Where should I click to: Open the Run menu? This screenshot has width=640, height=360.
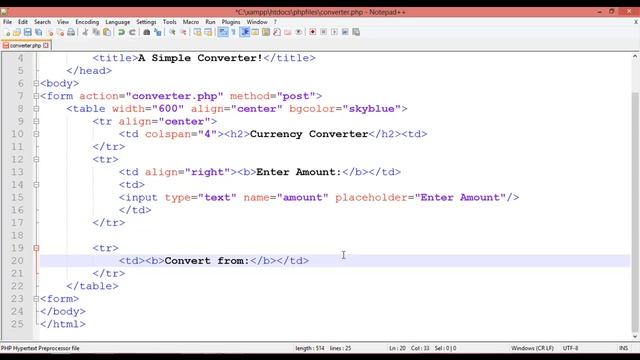point(210,22)
